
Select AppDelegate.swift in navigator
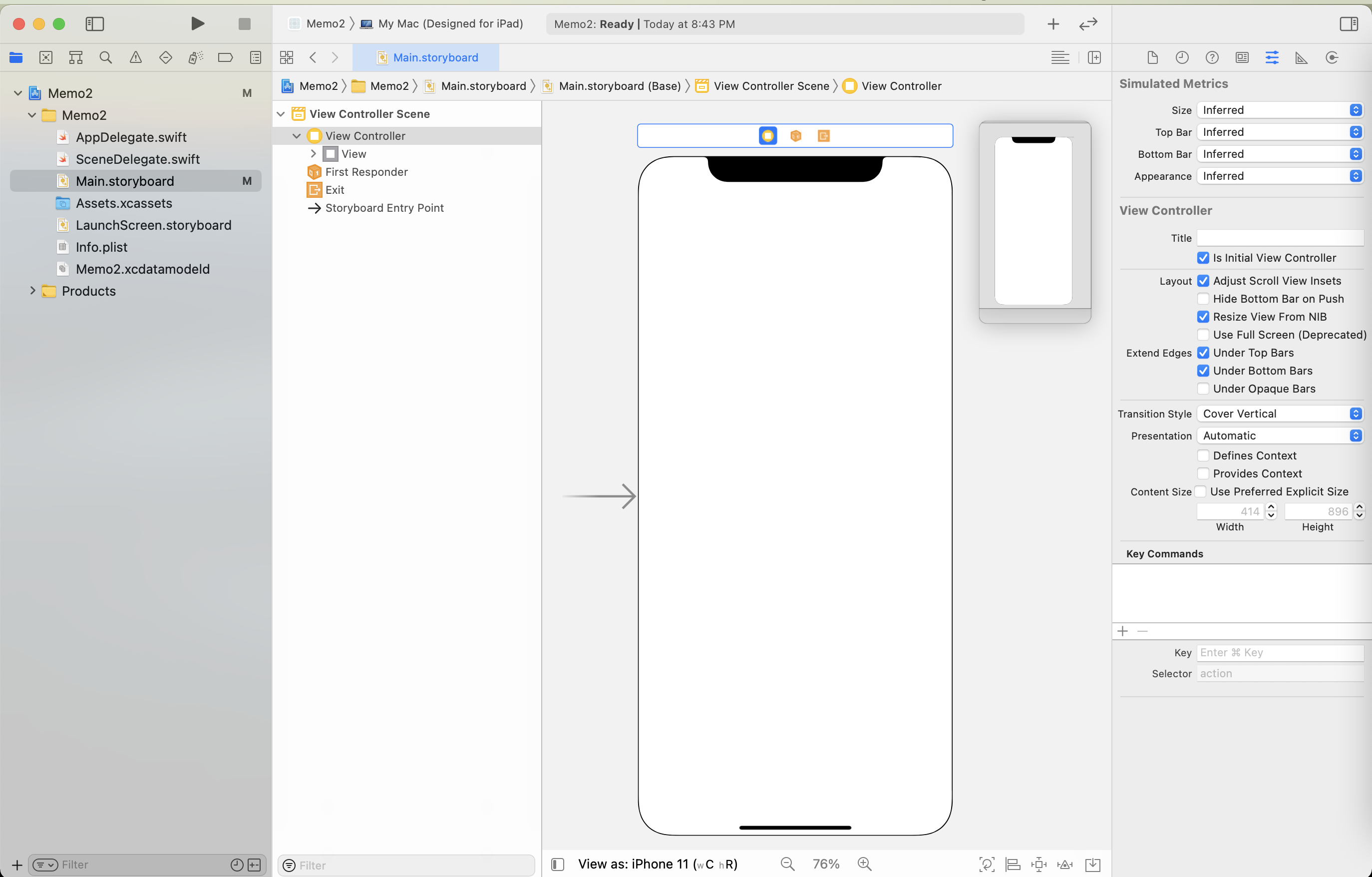131,137
